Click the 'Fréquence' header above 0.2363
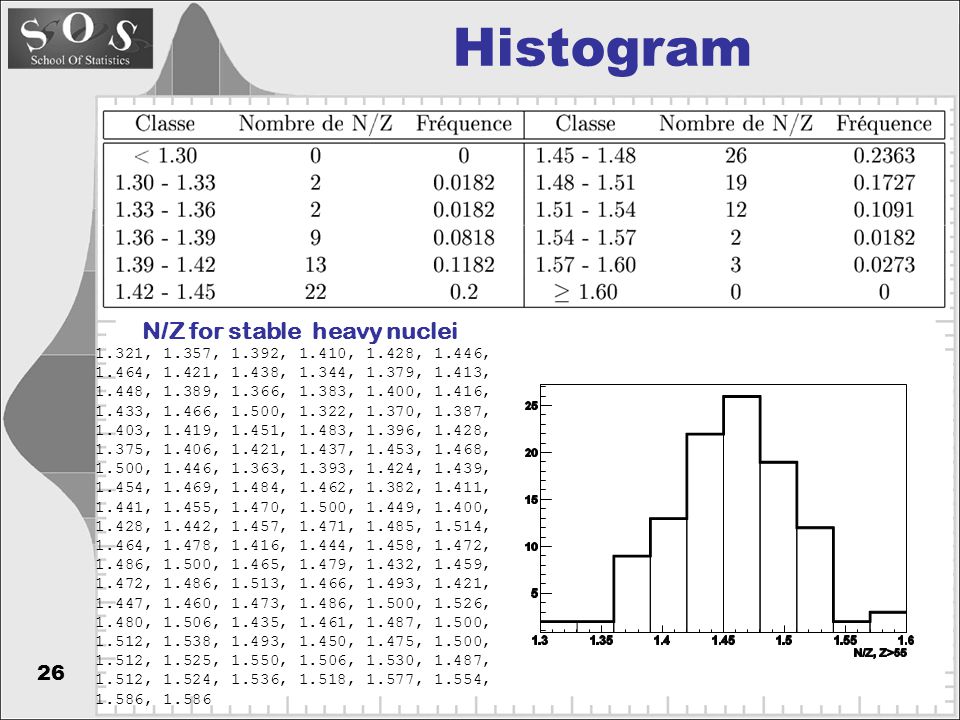Viewport: 960px width, 720px height. point(884,124)
